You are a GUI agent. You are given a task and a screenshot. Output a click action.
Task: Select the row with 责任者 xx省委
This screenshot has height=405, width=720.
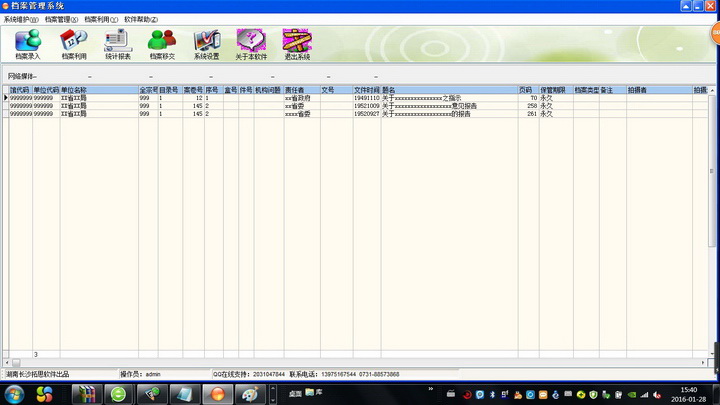click(356, 106)
